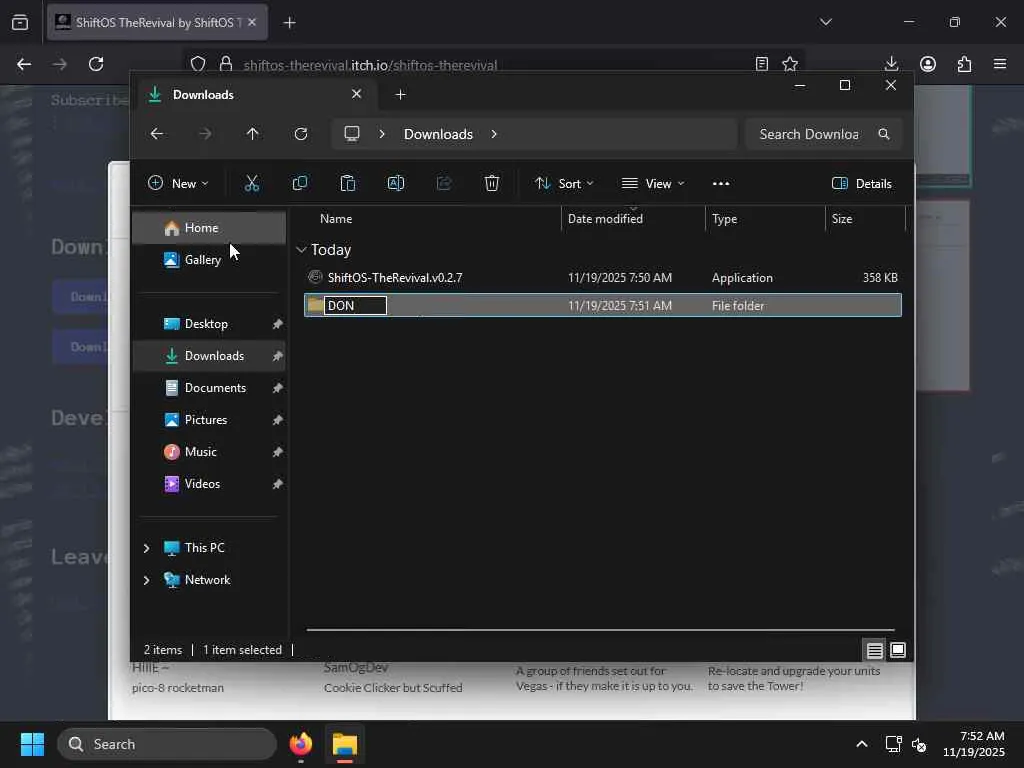Open Firefox from taskbar
Screen dimensions: 1024x768
click(x=301, y=744)
